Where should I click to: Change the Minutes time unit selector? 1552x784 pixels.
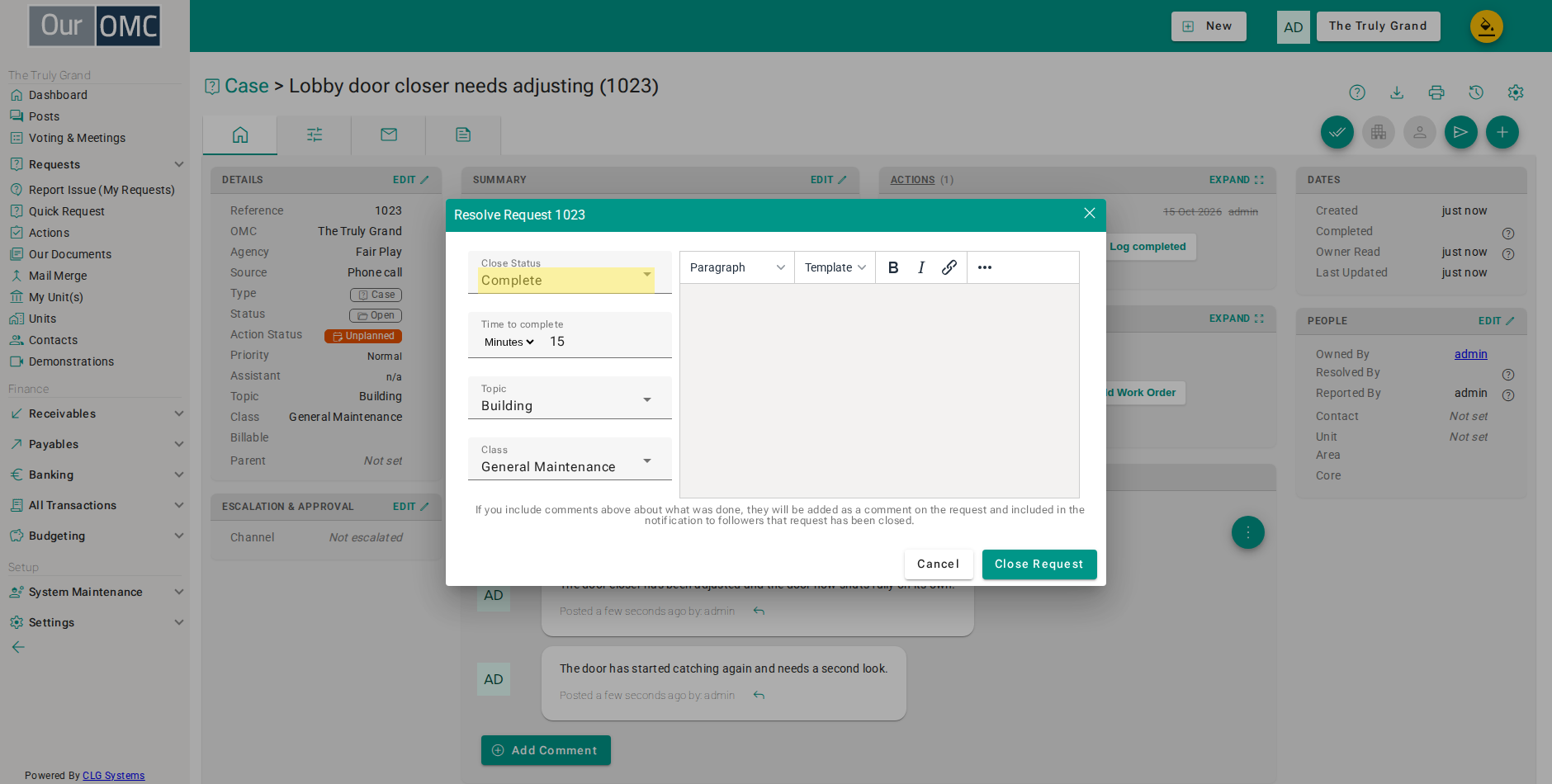pos(509,342)
